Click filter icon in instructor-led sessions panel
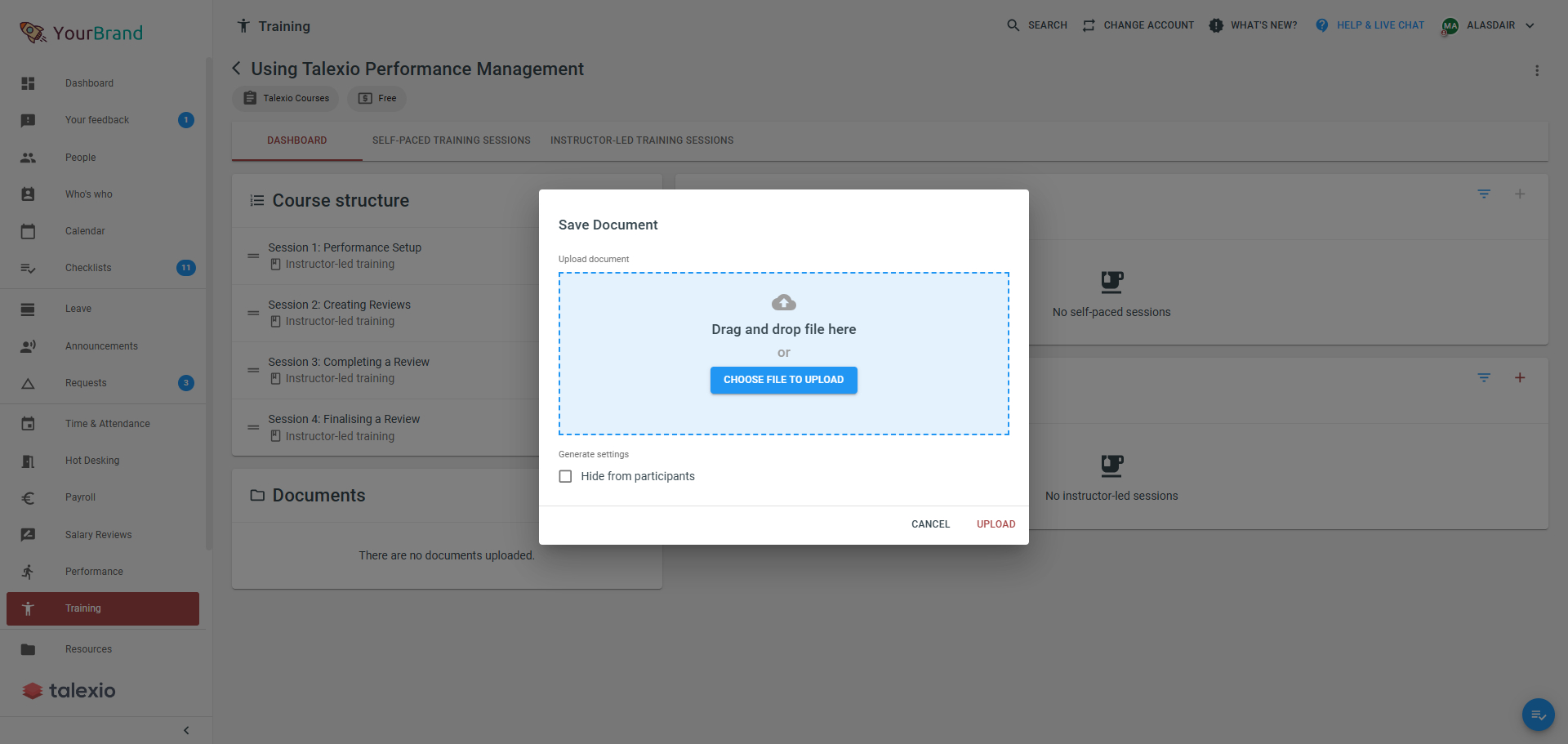The image size is (1568, 744). (1484, 377)
